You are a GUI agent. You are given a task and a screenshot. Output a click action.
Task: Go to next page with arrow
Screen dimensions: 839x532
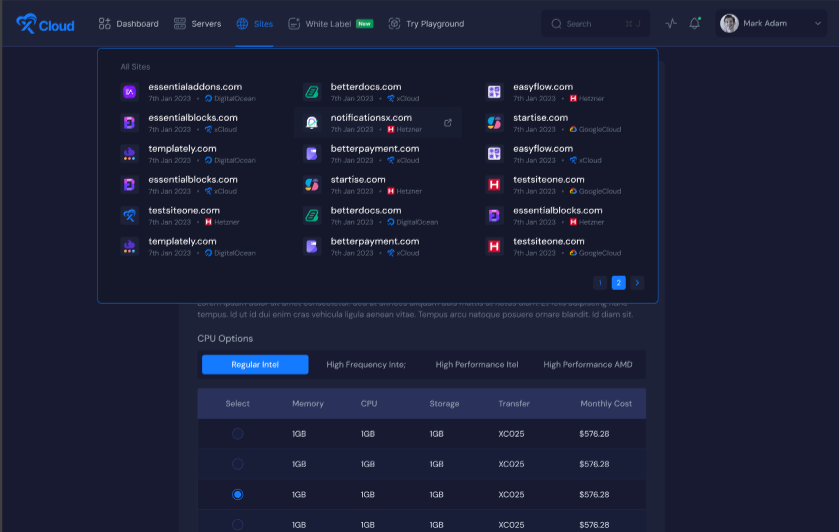[637, 283]
